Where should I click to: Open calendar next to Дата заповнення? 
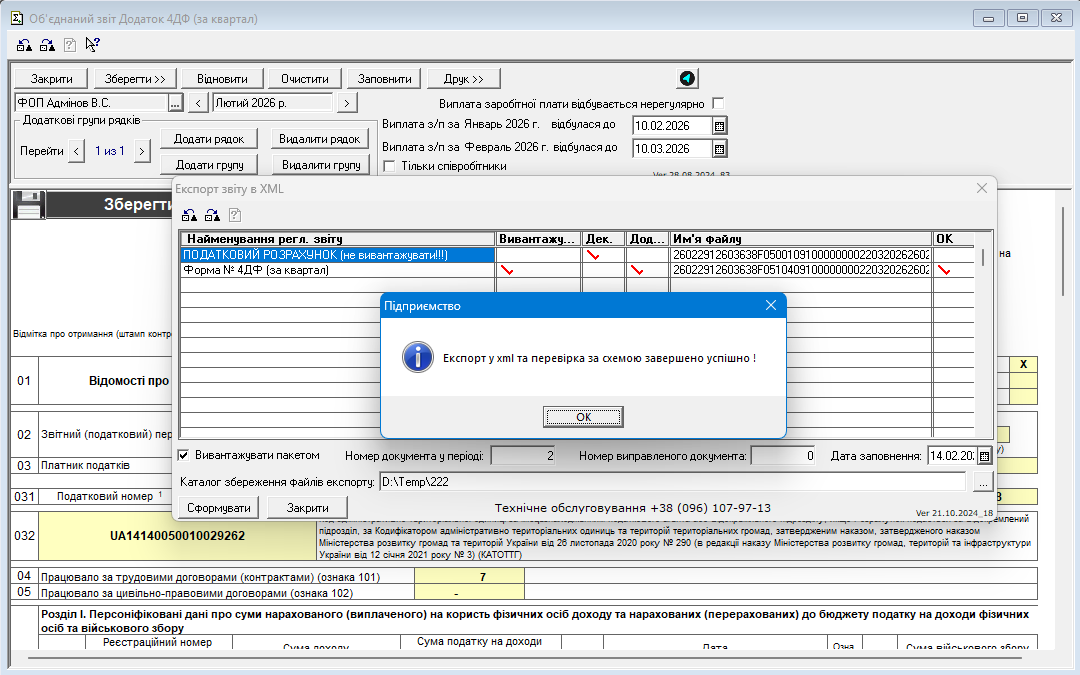984,456
